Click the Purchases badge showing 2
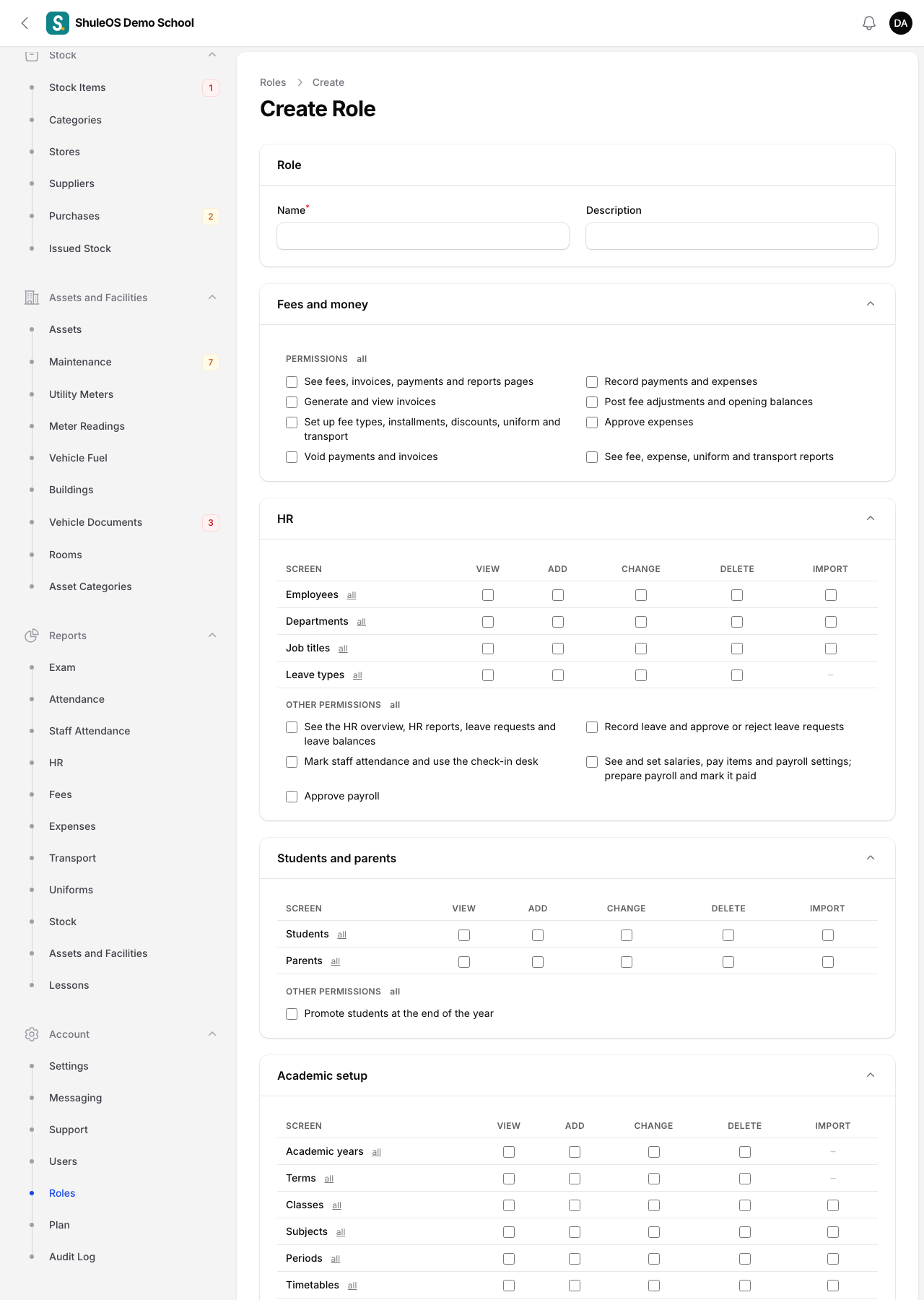 click(x=211, y=217)
